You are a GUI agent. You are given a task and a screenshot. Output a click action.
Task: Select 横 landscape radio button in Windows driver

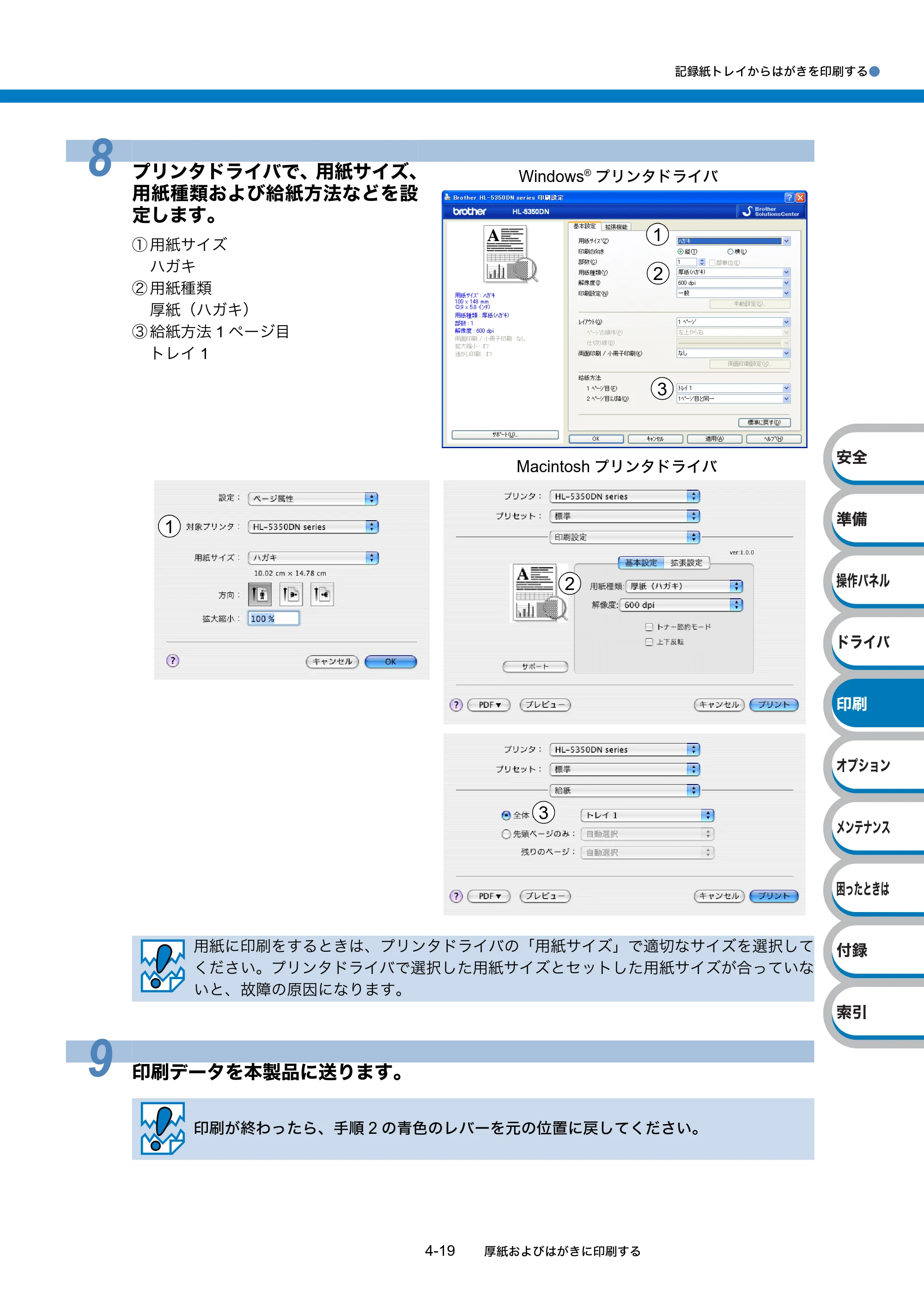(x=730, y=252)
